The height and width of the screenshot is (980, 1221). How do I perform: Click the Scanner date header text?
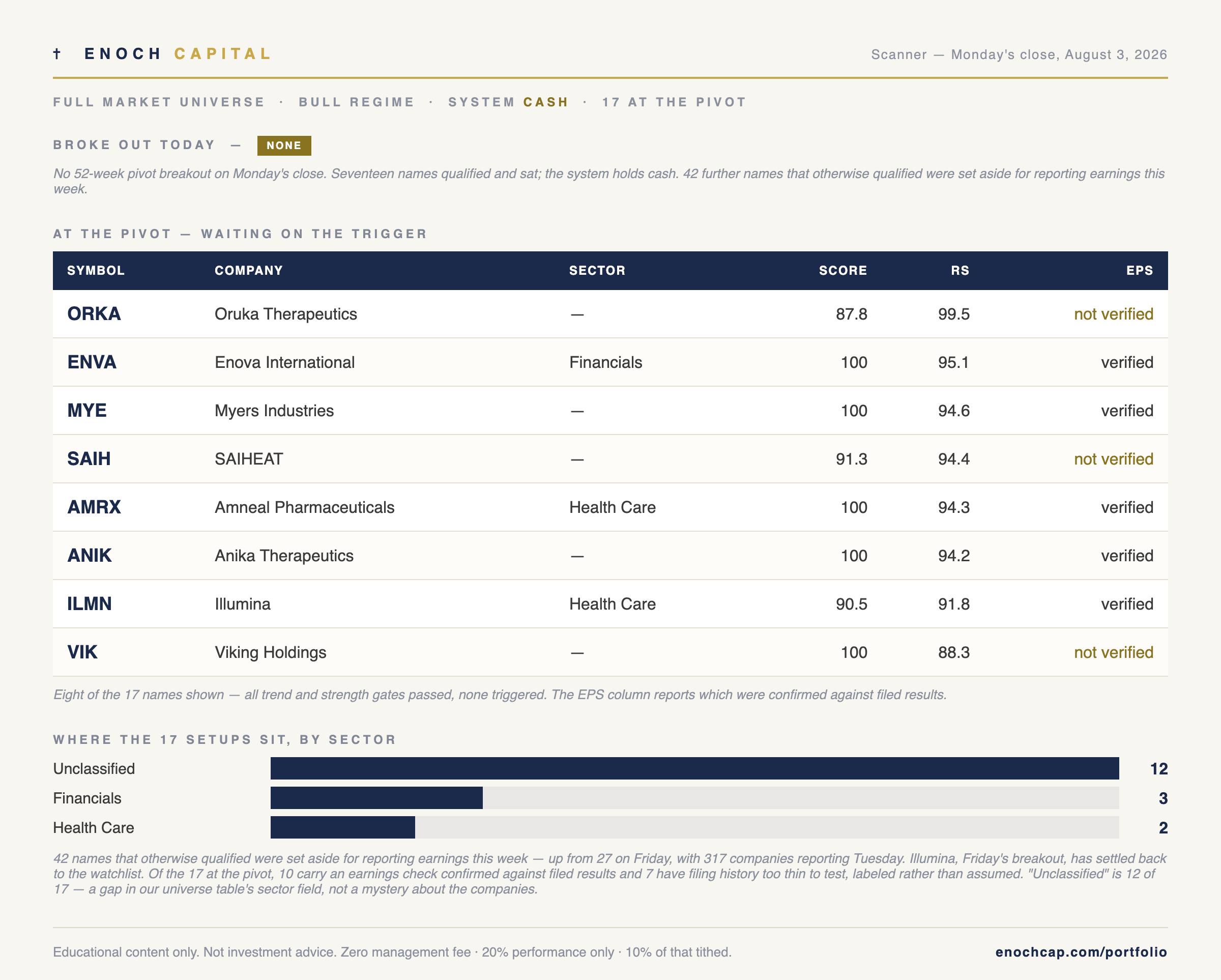[x=1019, y=54]
